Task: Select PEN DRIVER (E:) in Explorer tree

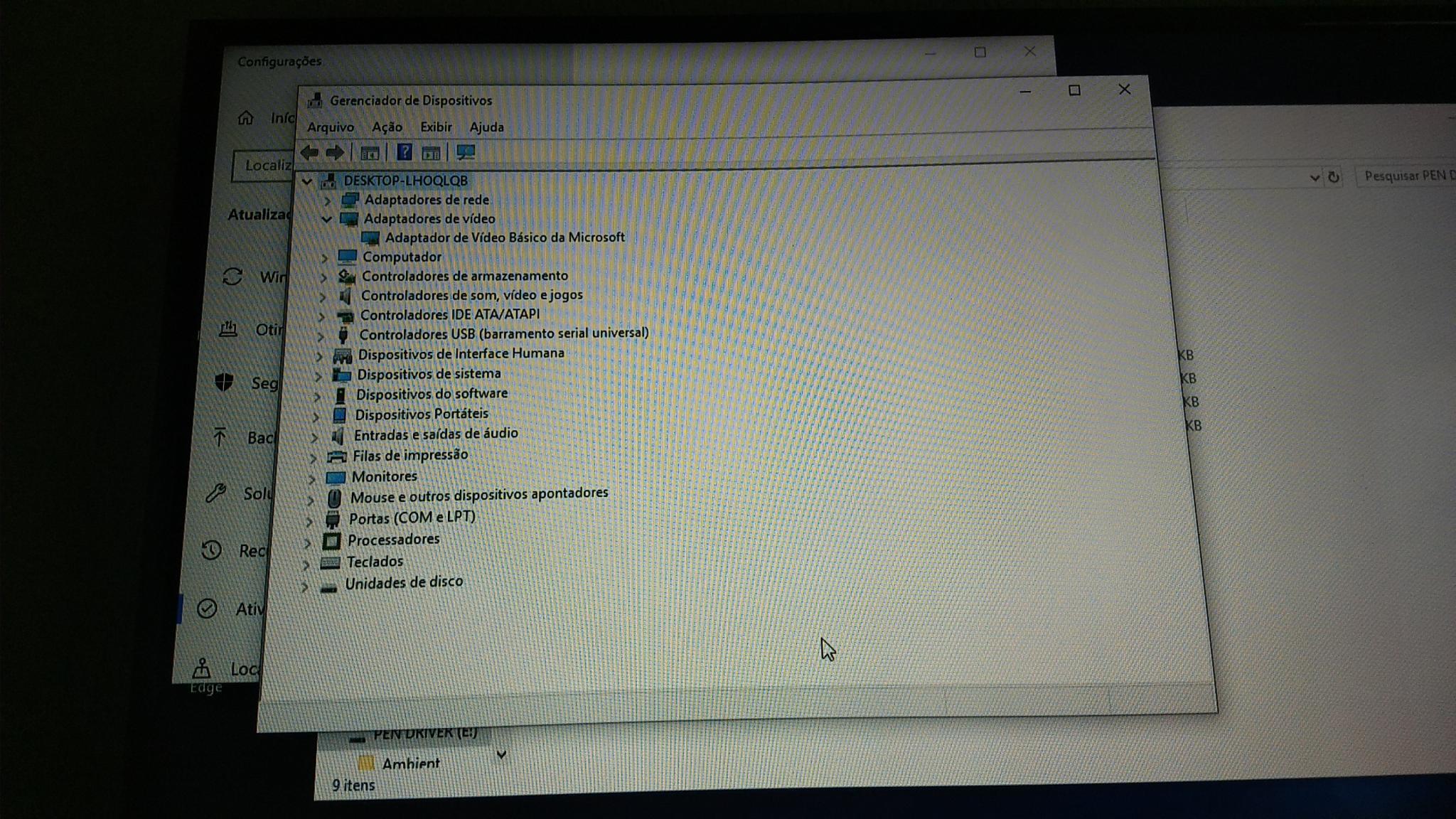Action: (425, 732)
